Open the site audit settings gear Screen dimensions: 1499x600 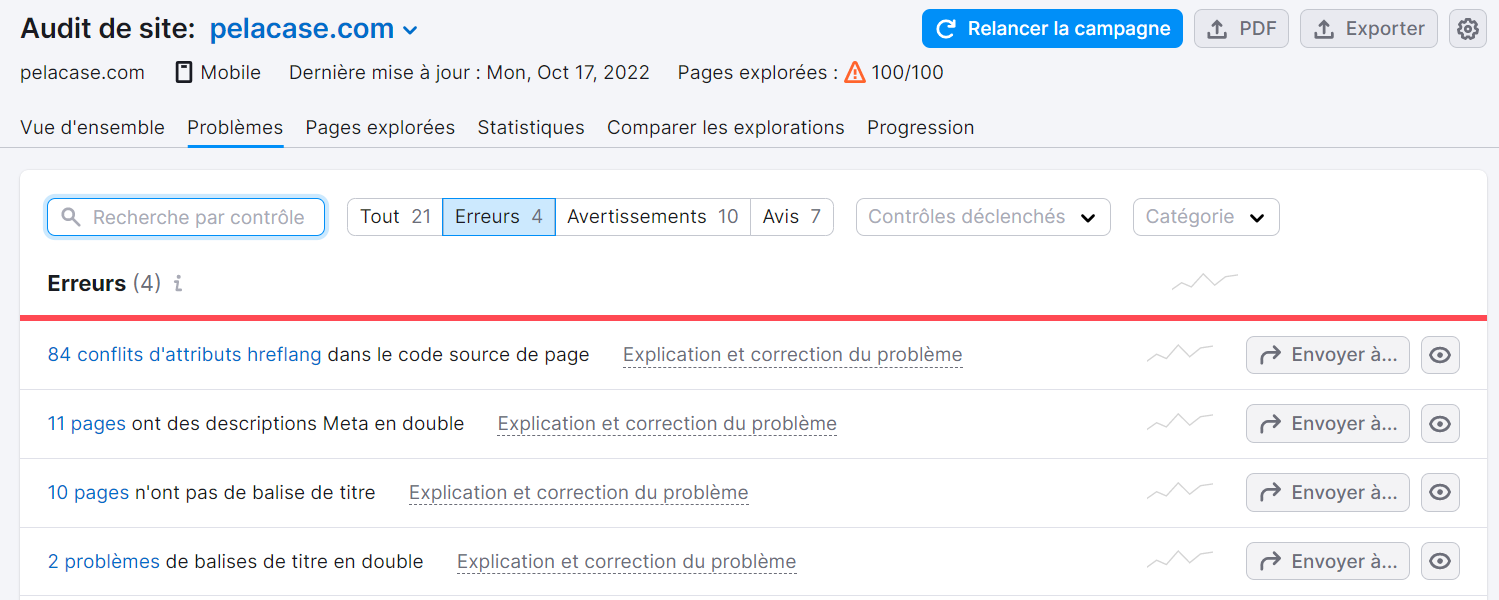coord(1466,28)
